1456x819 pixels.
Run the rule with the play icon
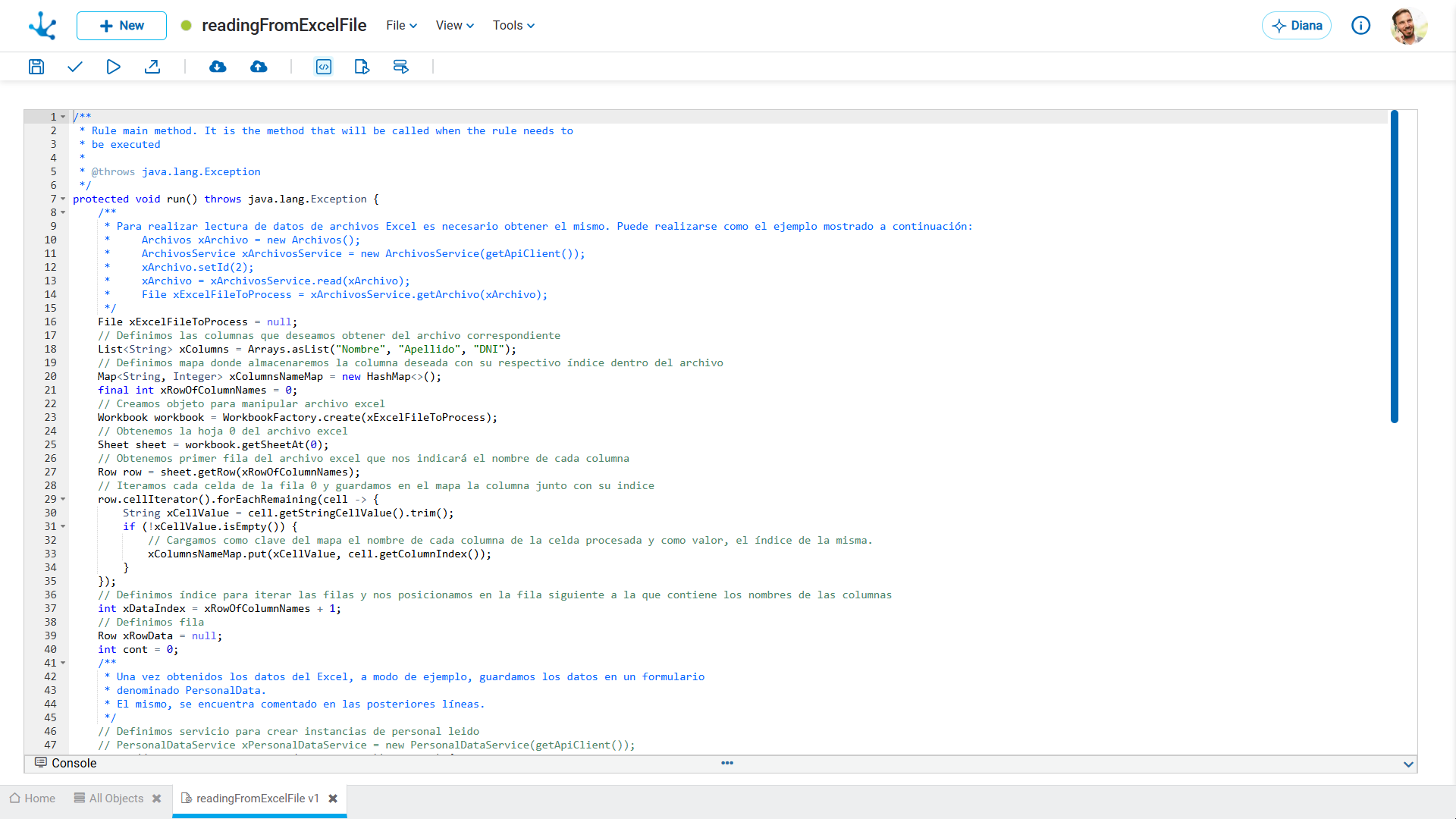[x=113, y=67]
